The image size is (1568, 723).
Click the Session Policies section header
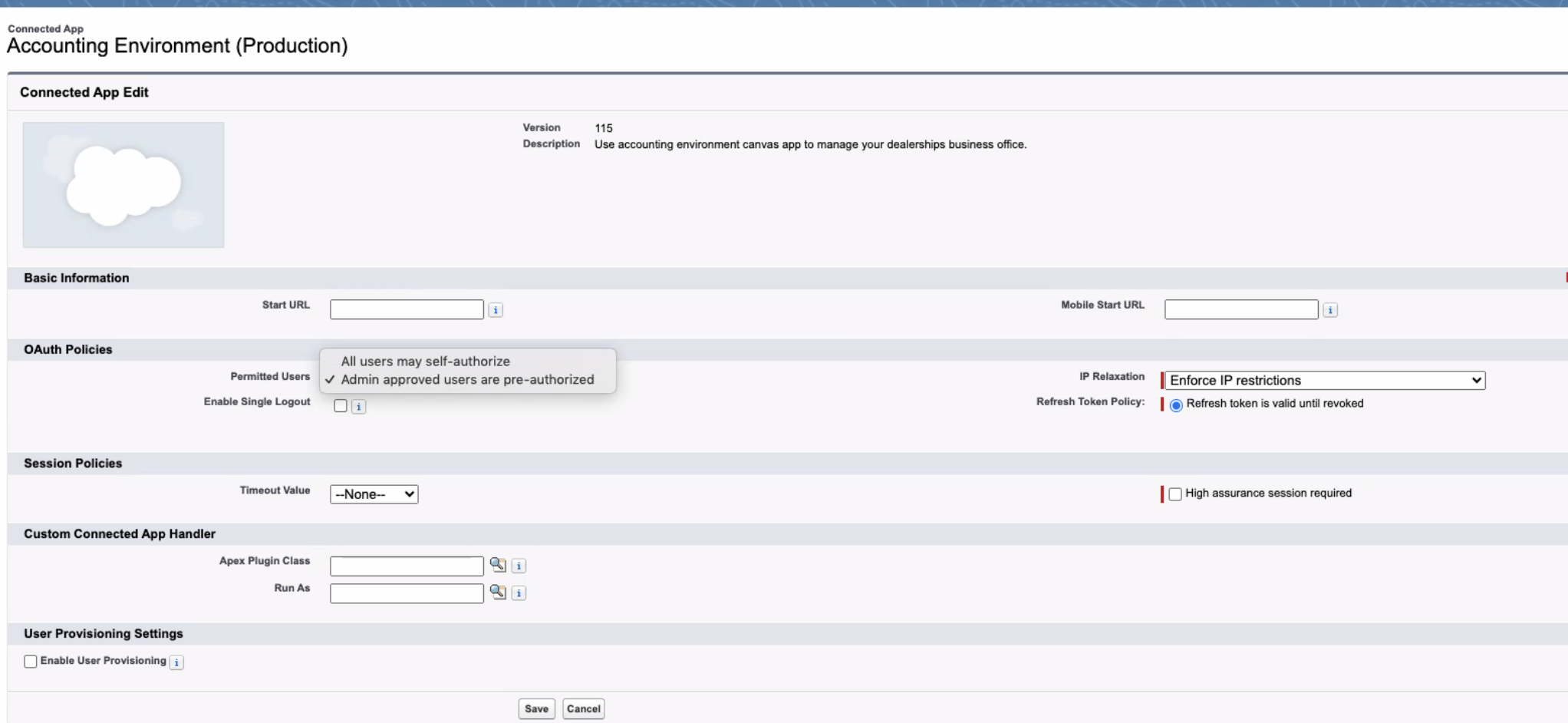click(73, 463)
